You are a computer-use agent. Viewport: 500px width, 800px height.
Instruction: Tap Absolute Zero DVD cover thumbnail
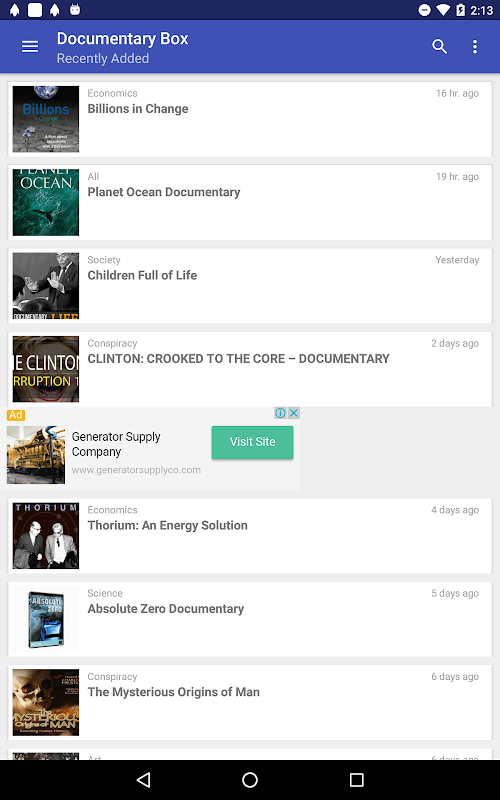click(46, 619)
